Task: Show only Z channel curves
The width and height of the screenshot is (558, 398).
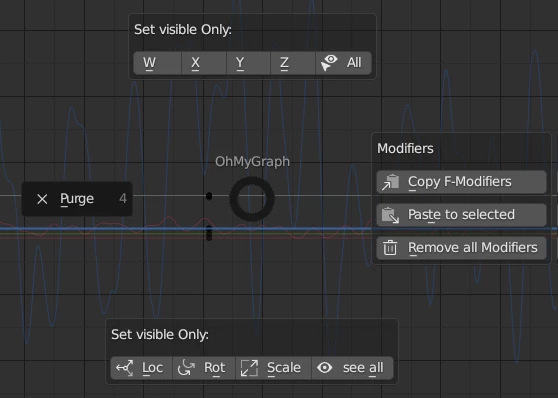Action: (293, 63)
